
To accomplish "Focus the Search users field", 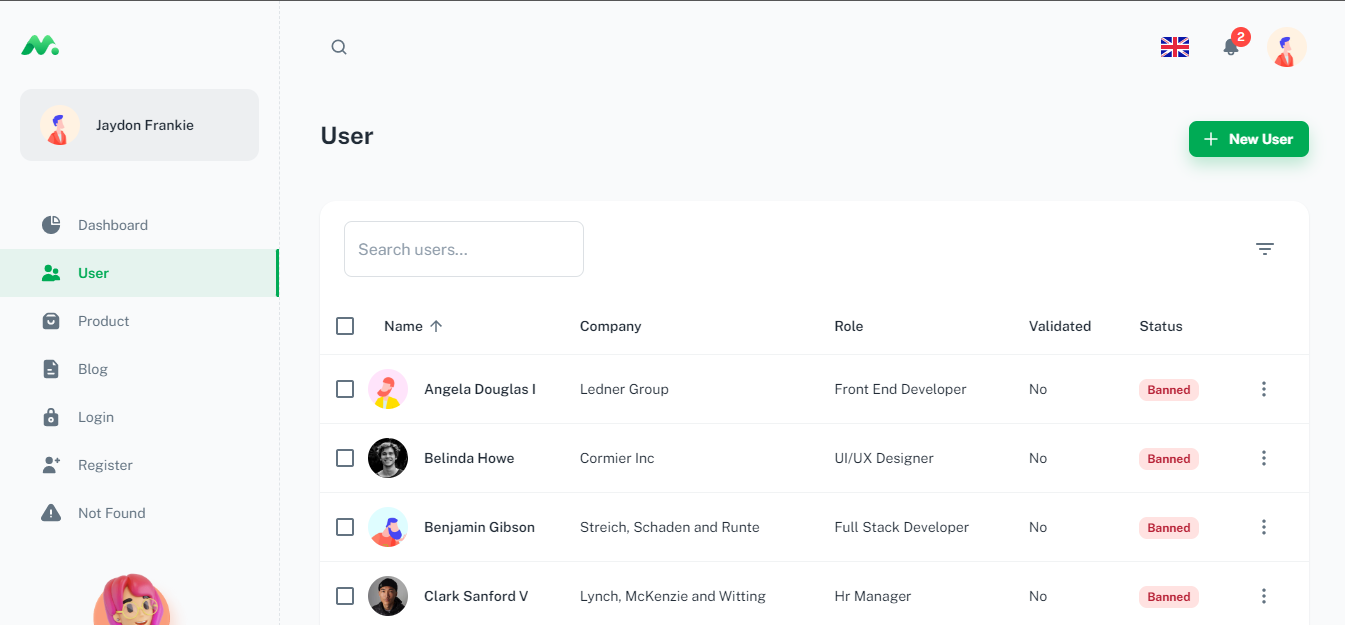I will [x=464, y=249].
